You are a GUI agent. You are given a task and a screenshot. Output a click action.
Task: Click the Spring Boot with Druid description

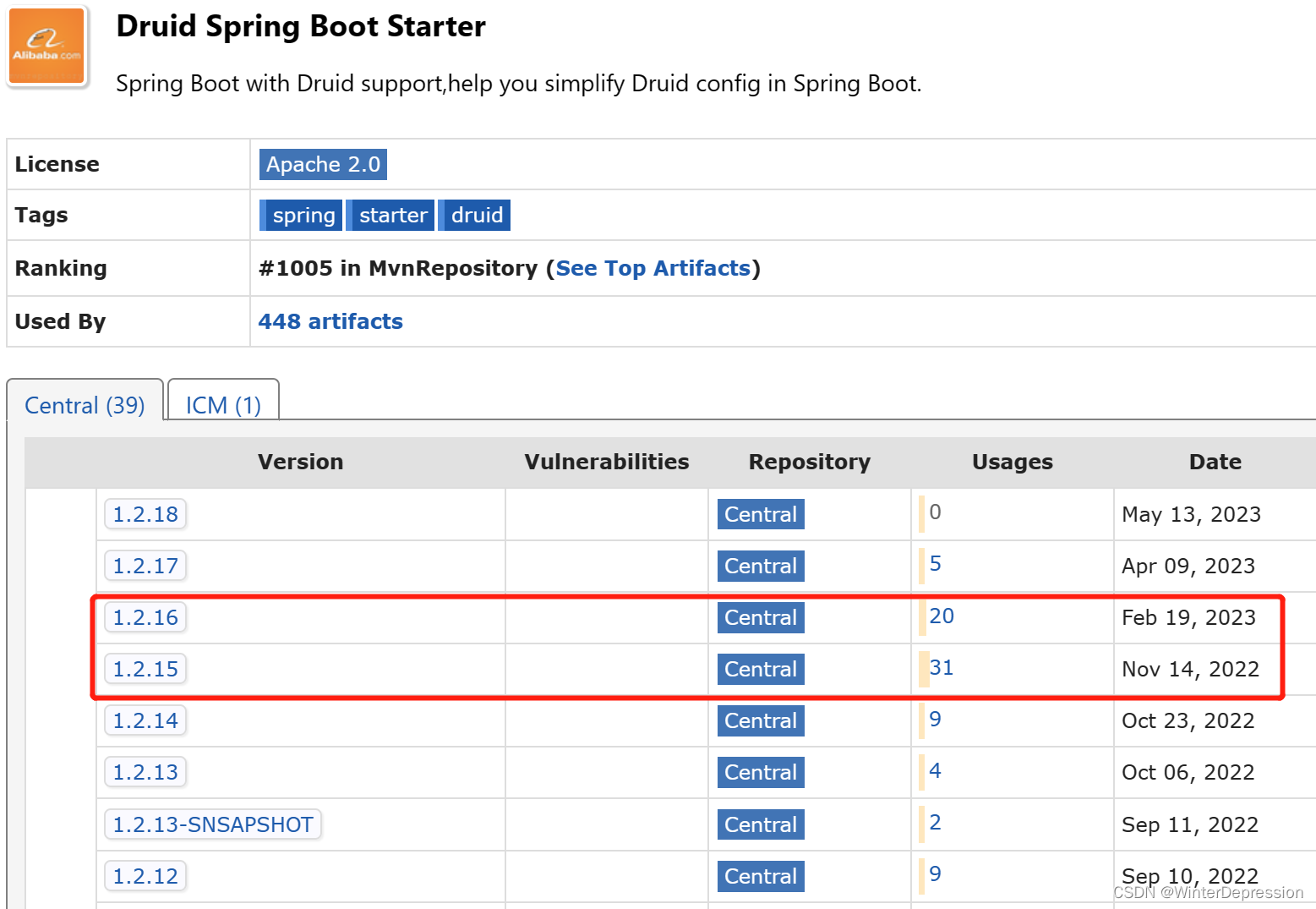point(518,84)
